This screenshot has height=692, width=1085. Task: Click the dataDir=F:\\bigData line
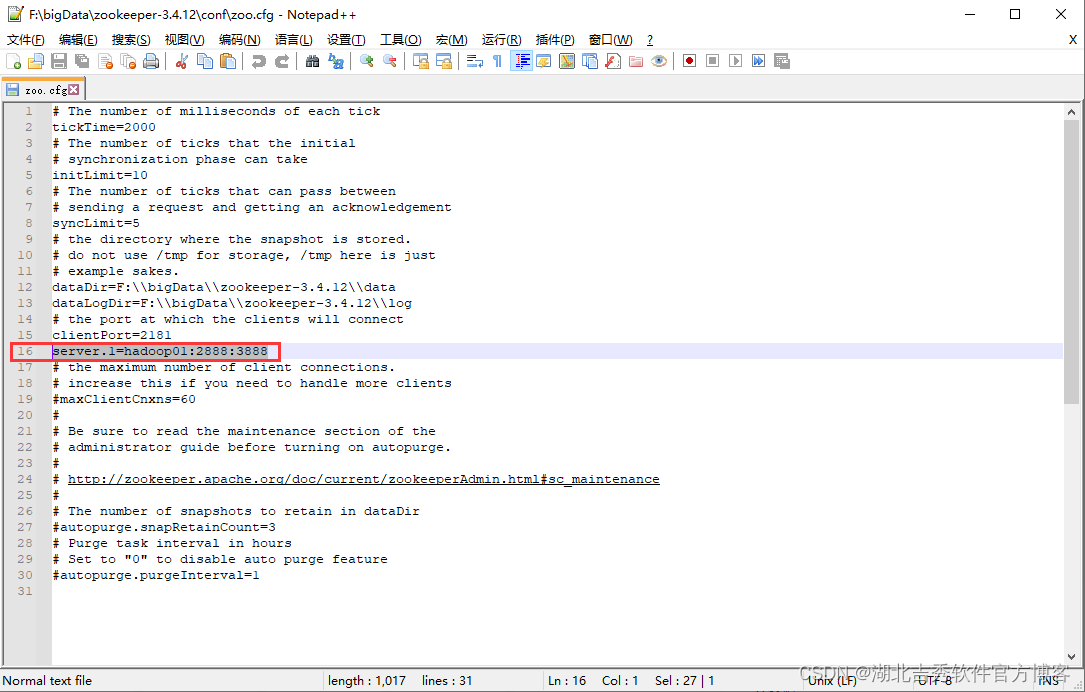tap(224, 286)
